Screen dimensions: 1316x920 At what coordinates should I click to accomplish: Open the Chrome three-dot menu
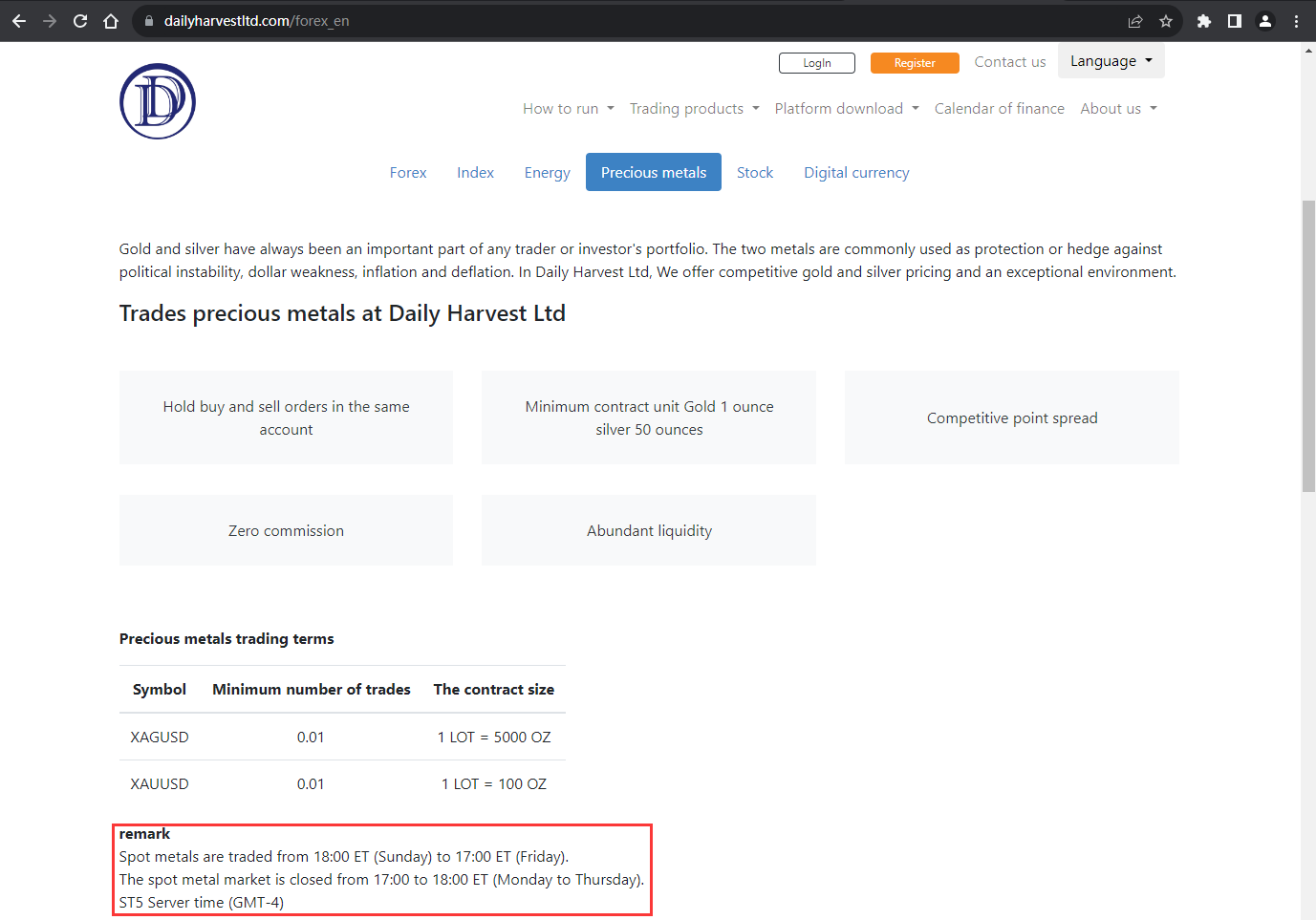tap(1296, 21)
